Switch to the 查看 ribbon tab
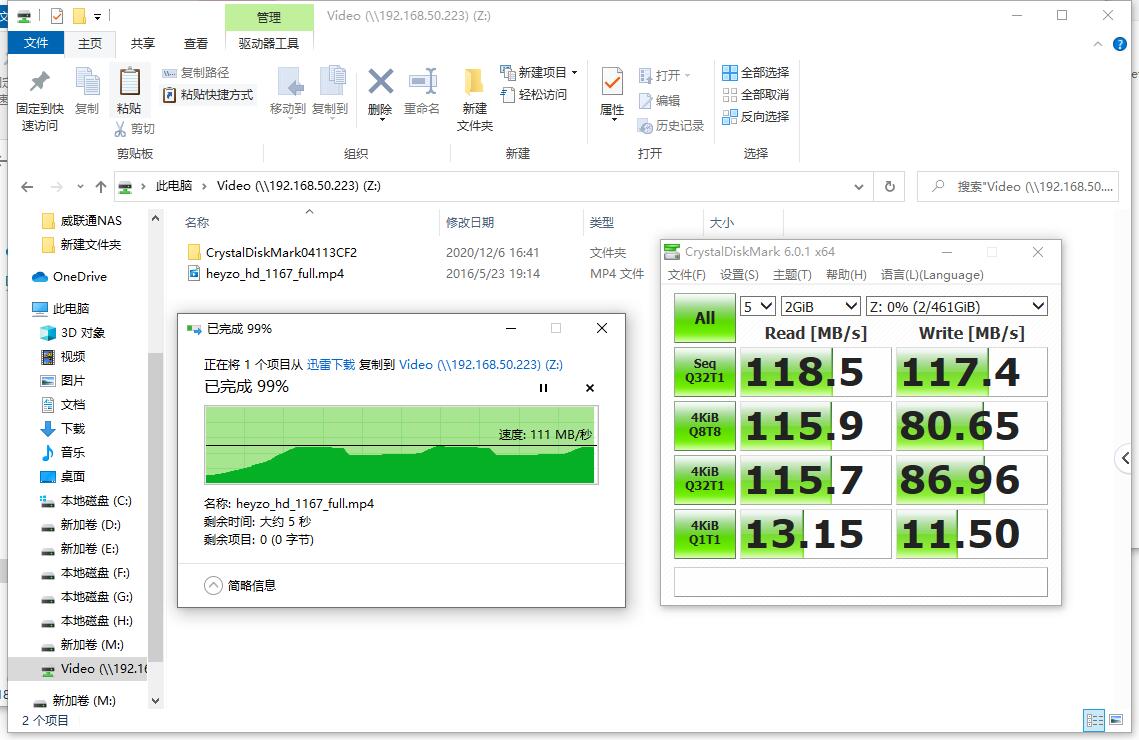This screenshot has width=1139, height=740. (195, 43)
